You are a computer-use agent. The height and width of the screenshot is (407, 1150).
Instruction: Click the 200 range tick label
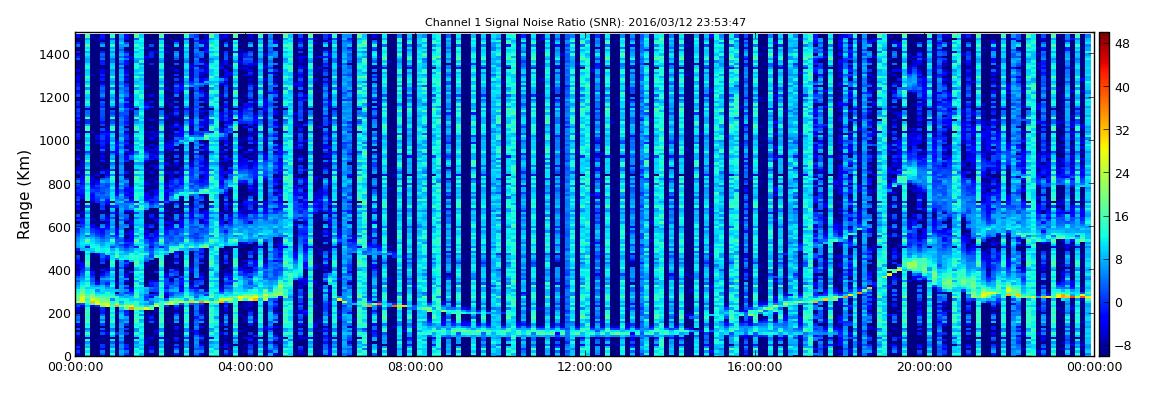(x=59, y=313)
